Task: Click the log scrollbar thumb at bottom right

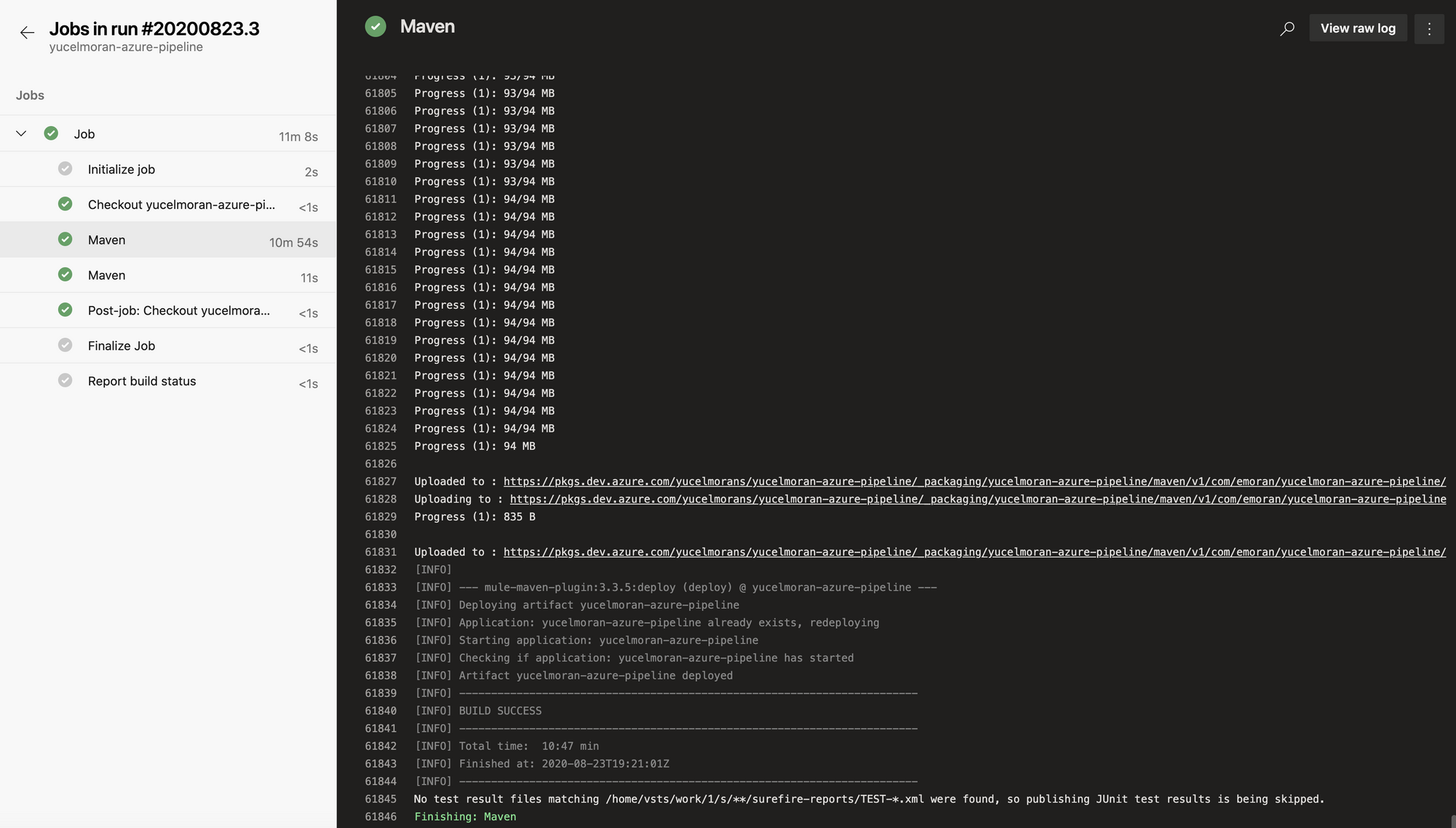Action: (x=1452, y=821)
